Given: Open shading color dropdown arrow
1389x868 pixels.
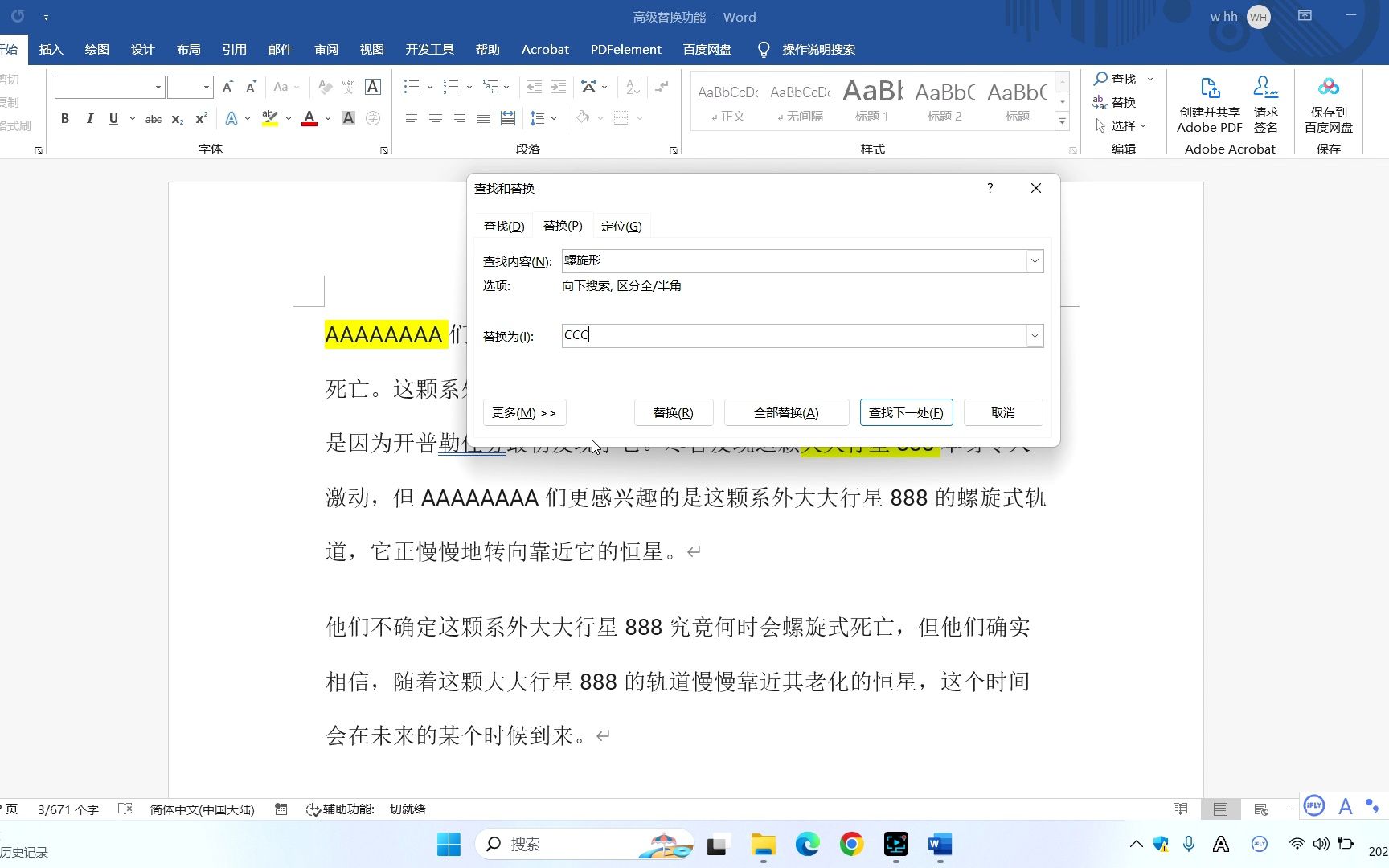Looking at the screenshot, I should click(600, 119).
